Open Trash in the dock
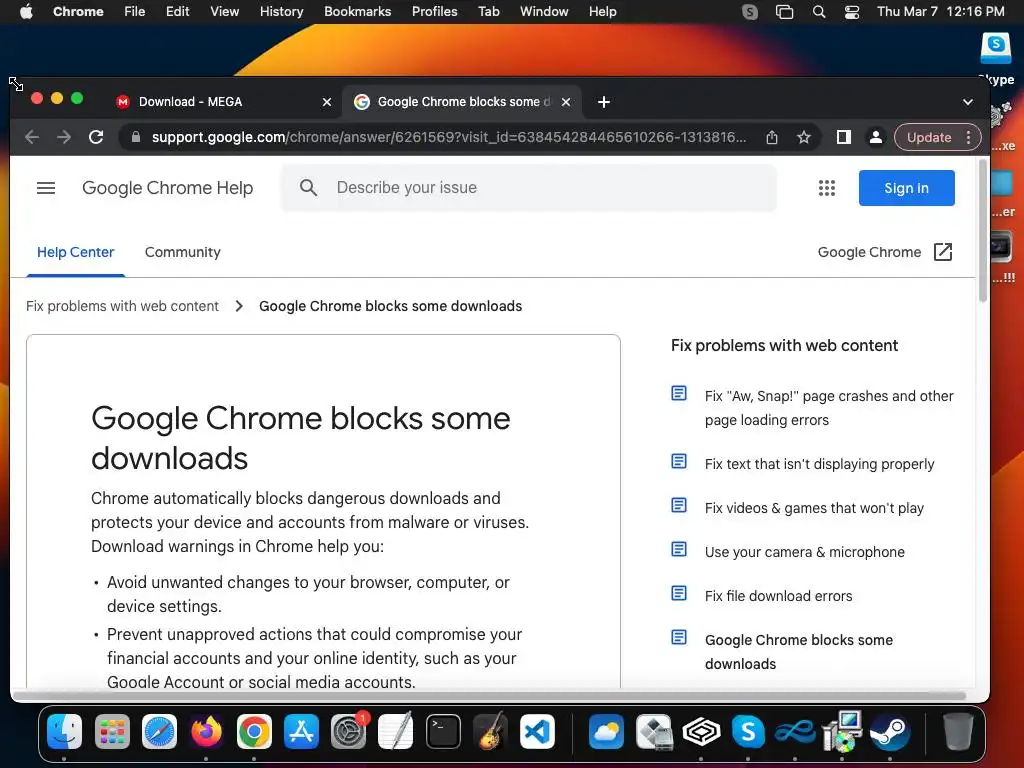The image size is (1024, 768). coord(958,732)
